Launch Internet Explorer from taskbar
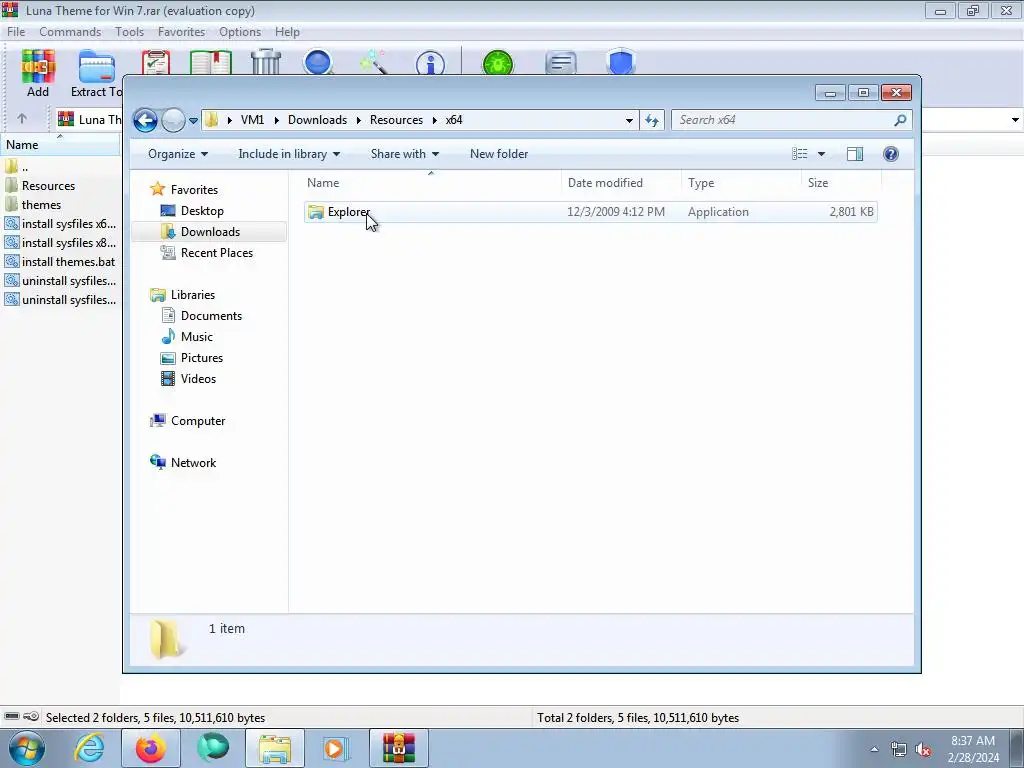The height and width of the screenshot is (768, 1024). 89,748
